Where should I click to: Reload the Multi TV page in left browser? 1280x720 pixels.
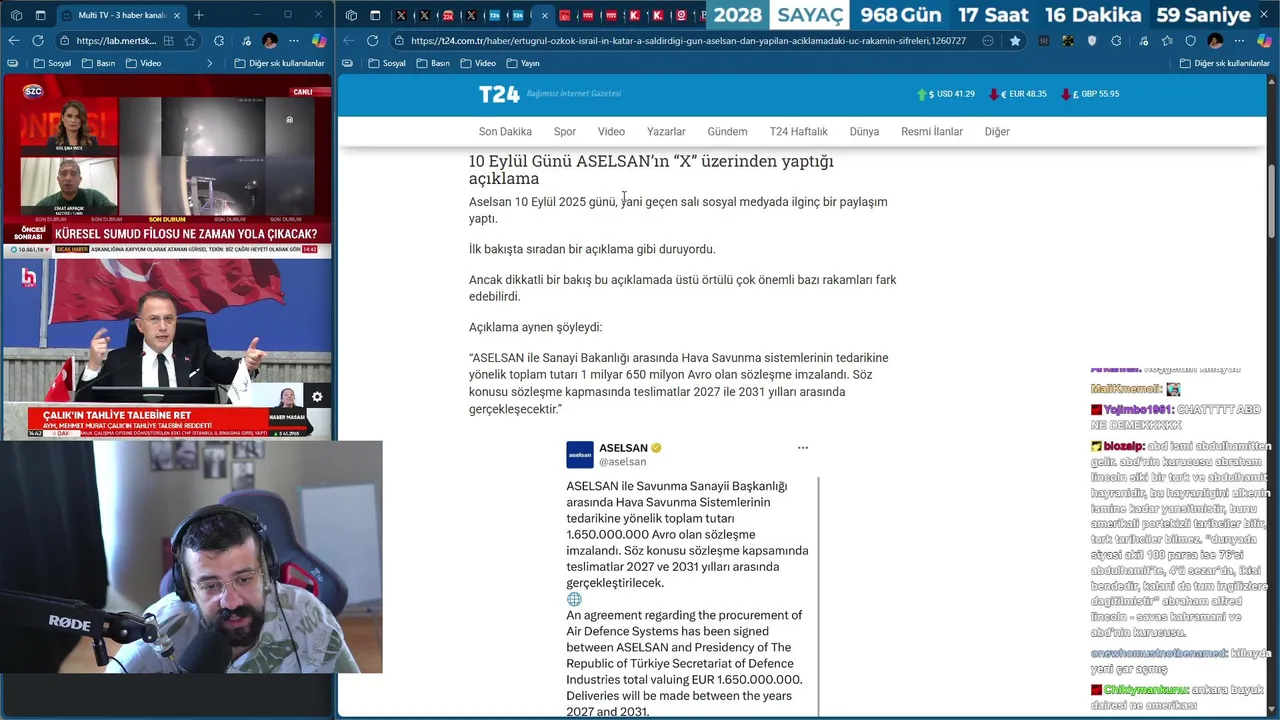pos(38,41)
